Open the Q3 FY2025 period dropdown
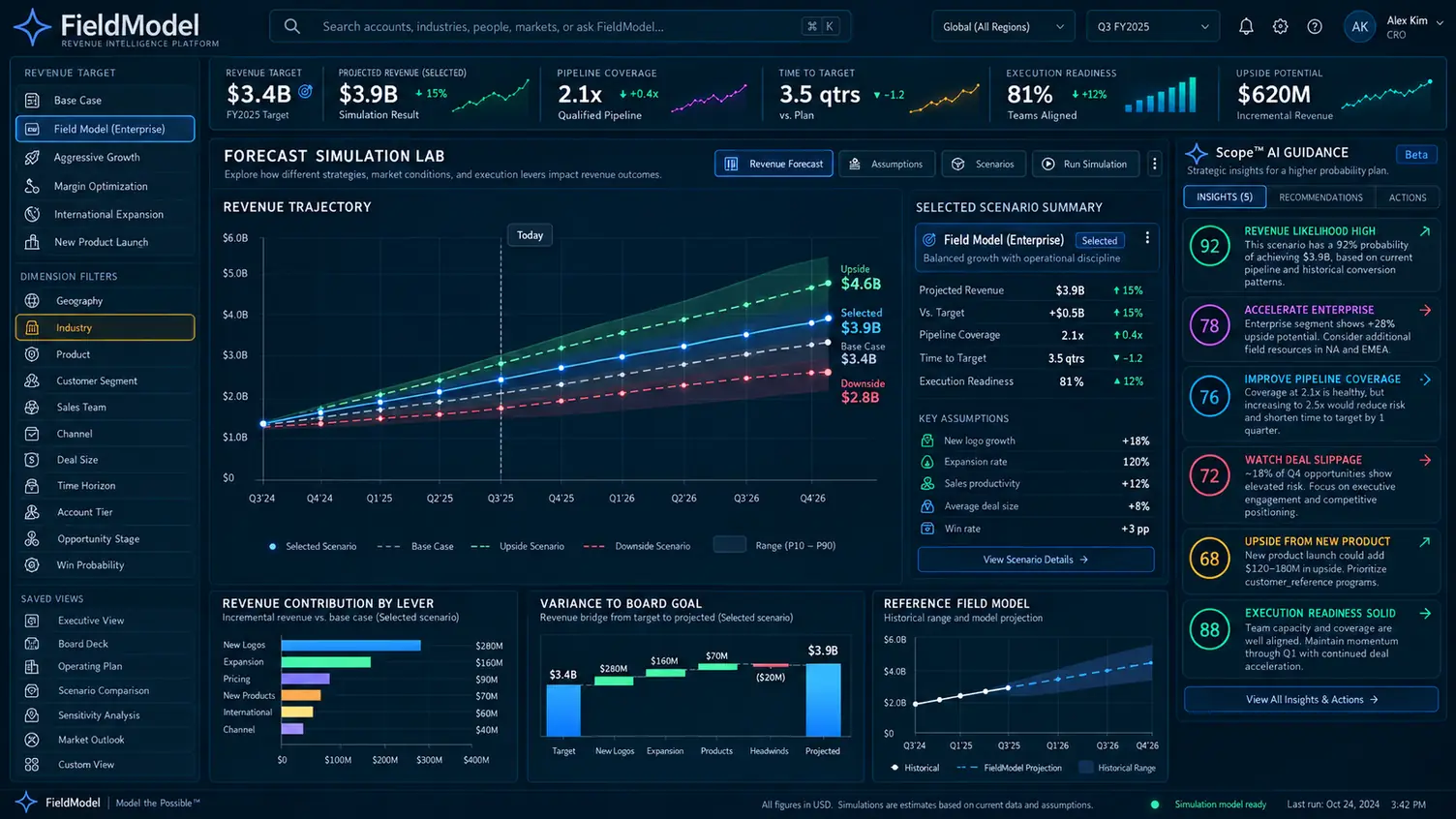The width and height of the screenshot is (1456, 819). [1153, 27]
